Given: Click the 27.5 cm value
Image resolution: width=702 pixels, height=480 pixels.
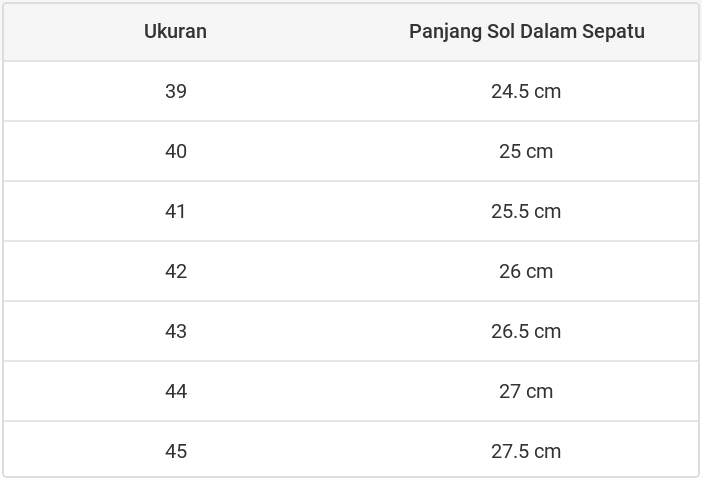Looking at the screenshot, I should click(x=526, y=451).
